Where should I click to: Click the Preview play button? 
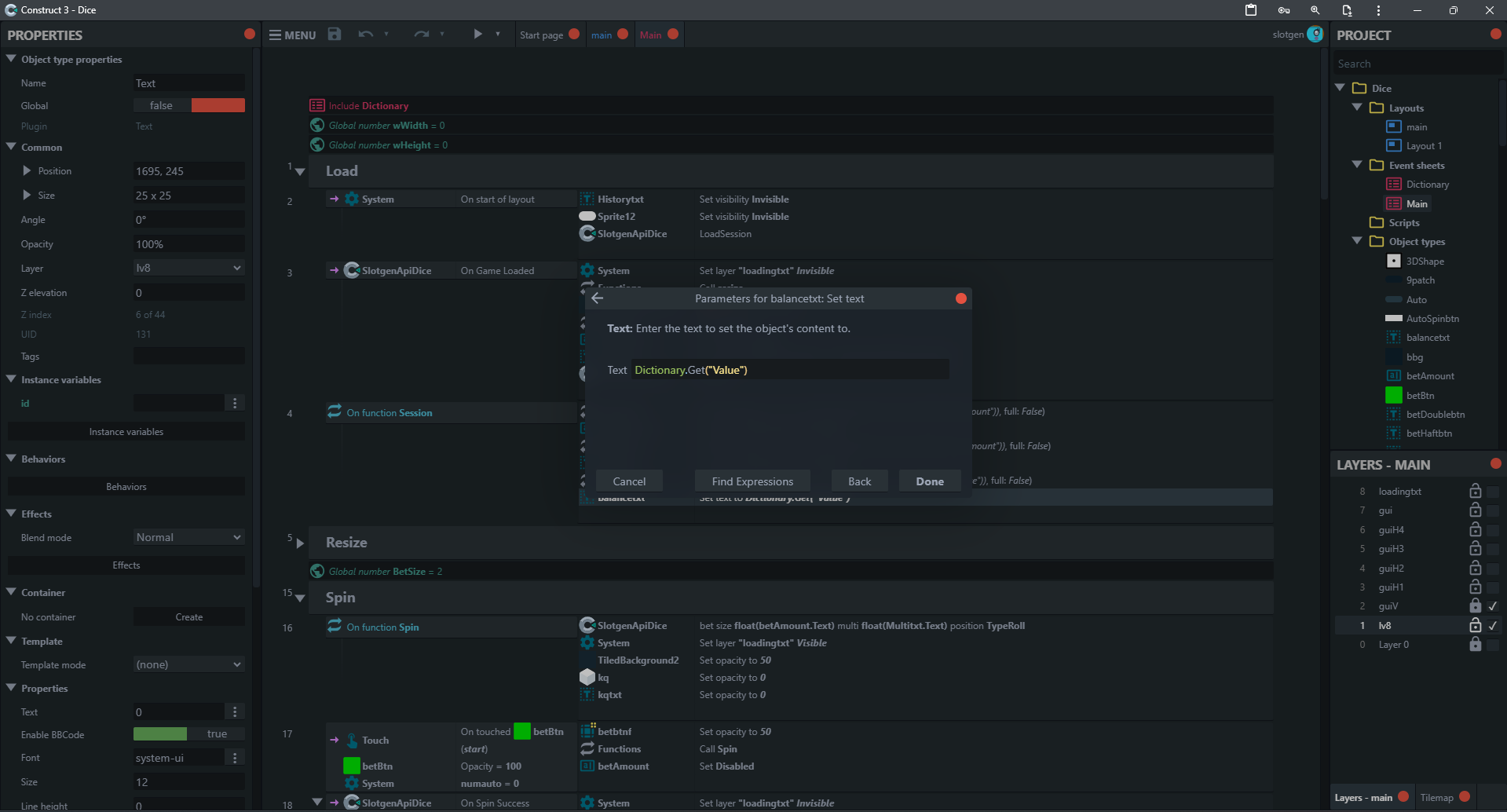pos(477,34)
